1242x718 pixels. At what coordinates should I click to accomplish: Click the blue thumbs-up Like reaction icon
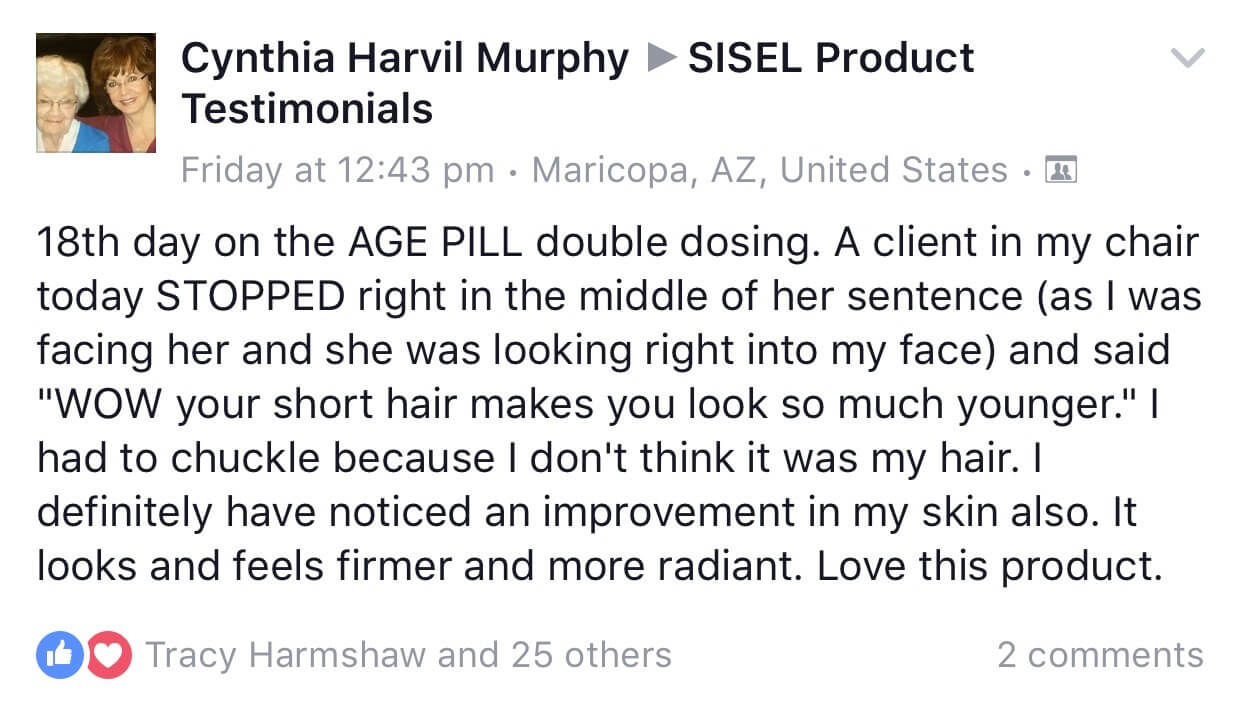57,655
